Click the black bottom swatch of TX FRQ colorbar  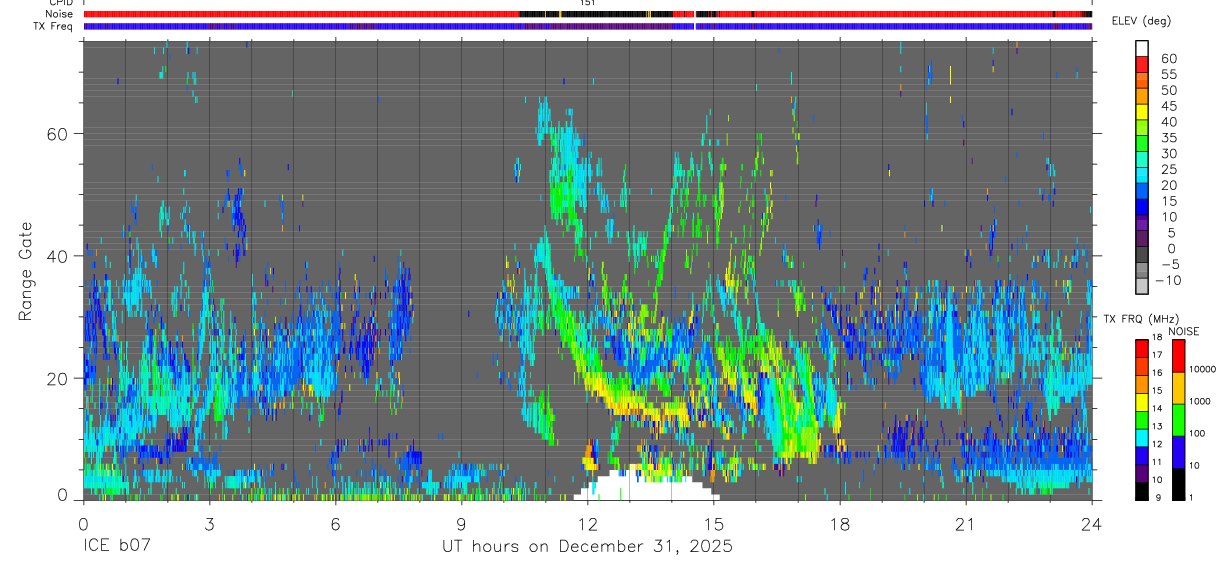[x=1142, y=491]
